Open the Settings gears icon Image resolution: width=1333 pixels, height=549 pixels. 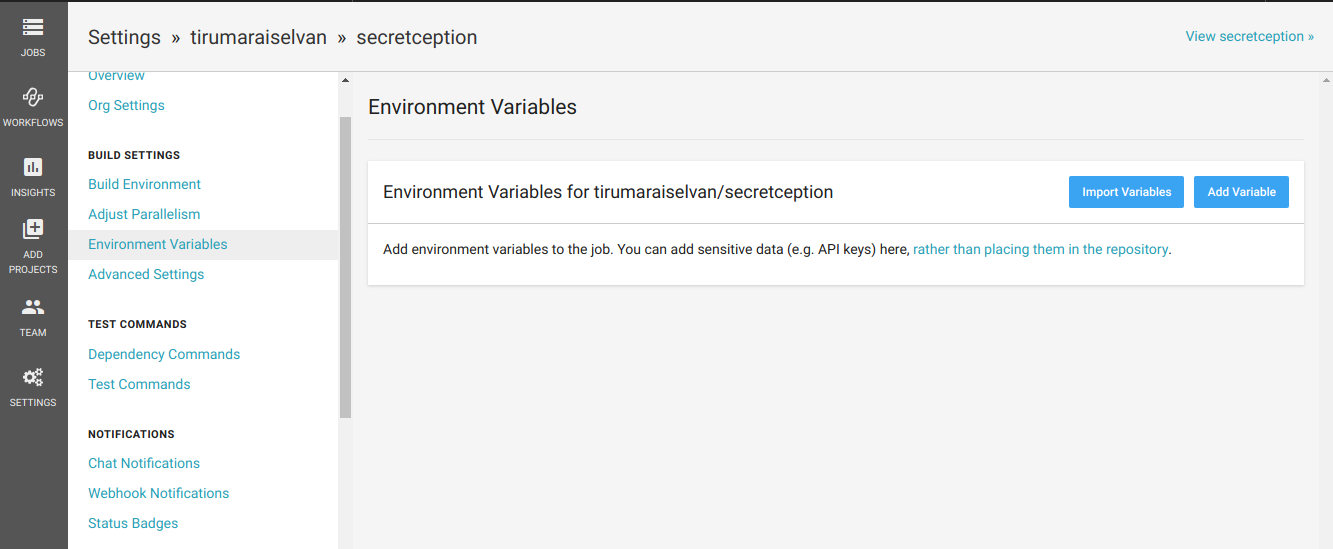pyautogui.click(x=33, y=377)
